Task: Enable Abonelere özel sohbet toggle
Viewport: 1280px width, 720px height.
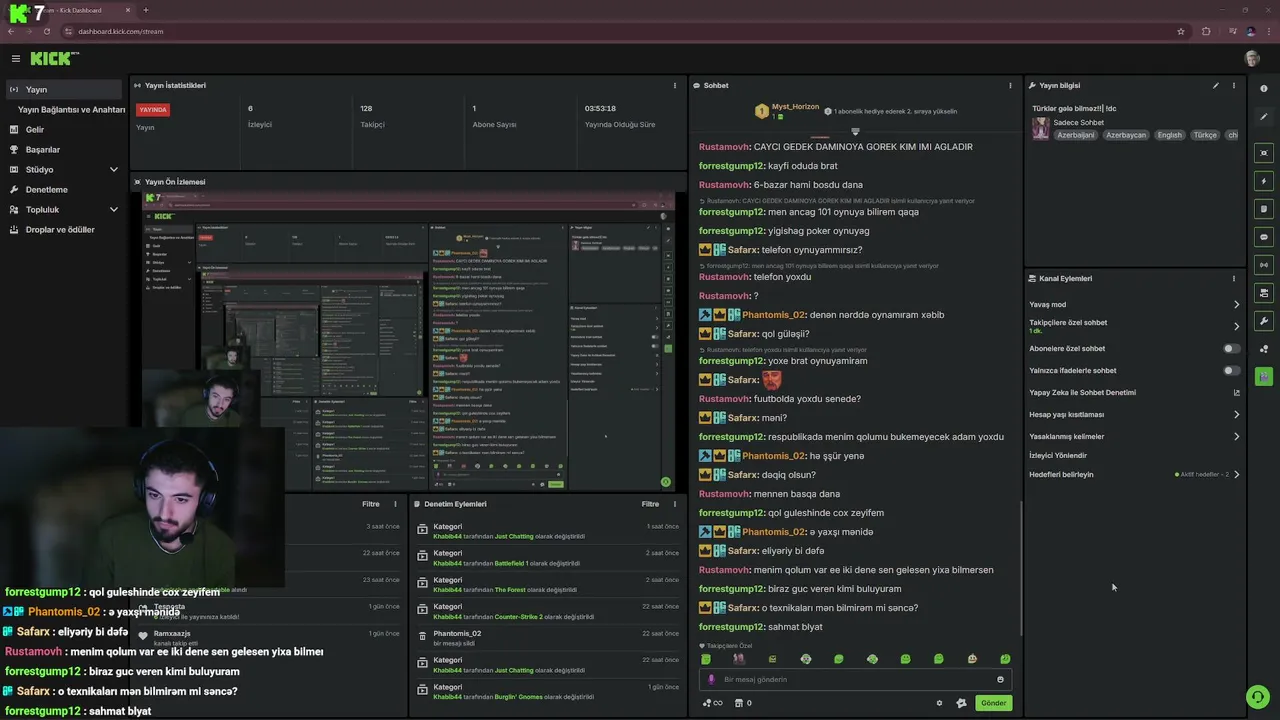Action: pyautogui.click(x=1232, y=349)
